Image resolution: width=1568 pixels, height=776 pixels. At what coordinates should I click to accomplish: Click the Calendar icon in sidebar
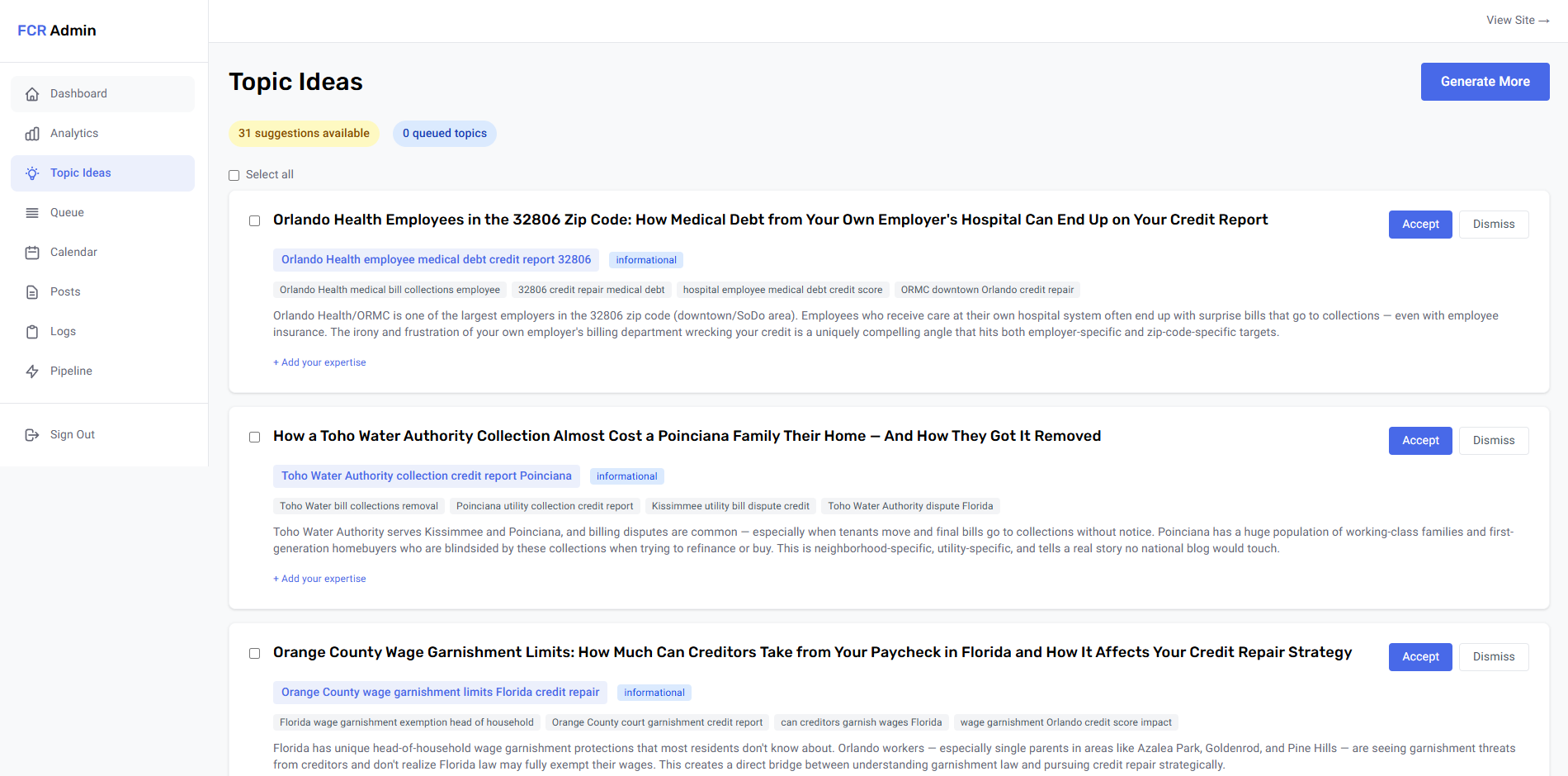(x=32, y=253)
